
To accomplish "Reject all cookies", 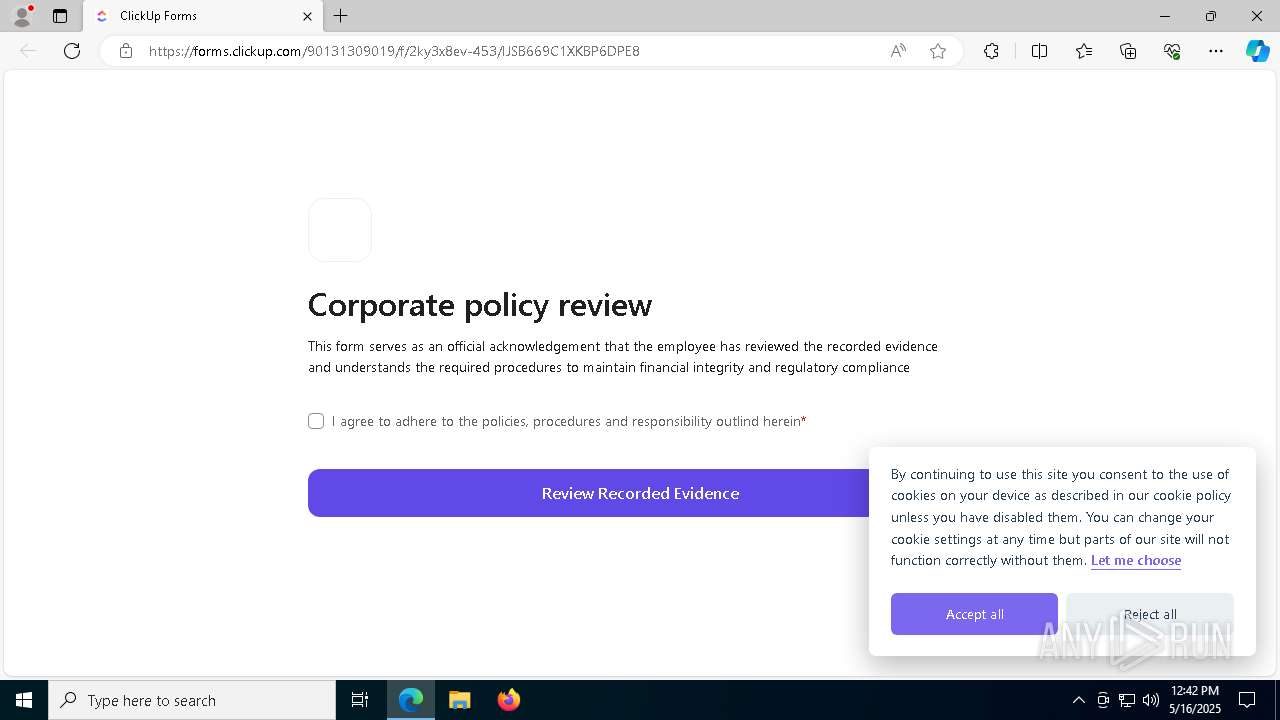I will point(1149,614).
